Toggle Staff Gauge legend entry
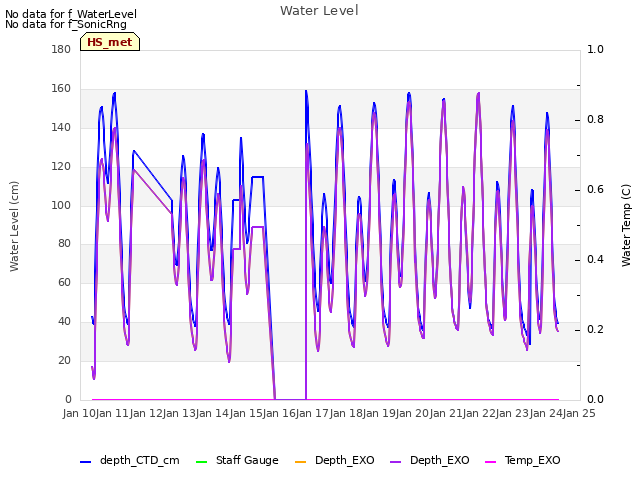 (x=237, y=460)
